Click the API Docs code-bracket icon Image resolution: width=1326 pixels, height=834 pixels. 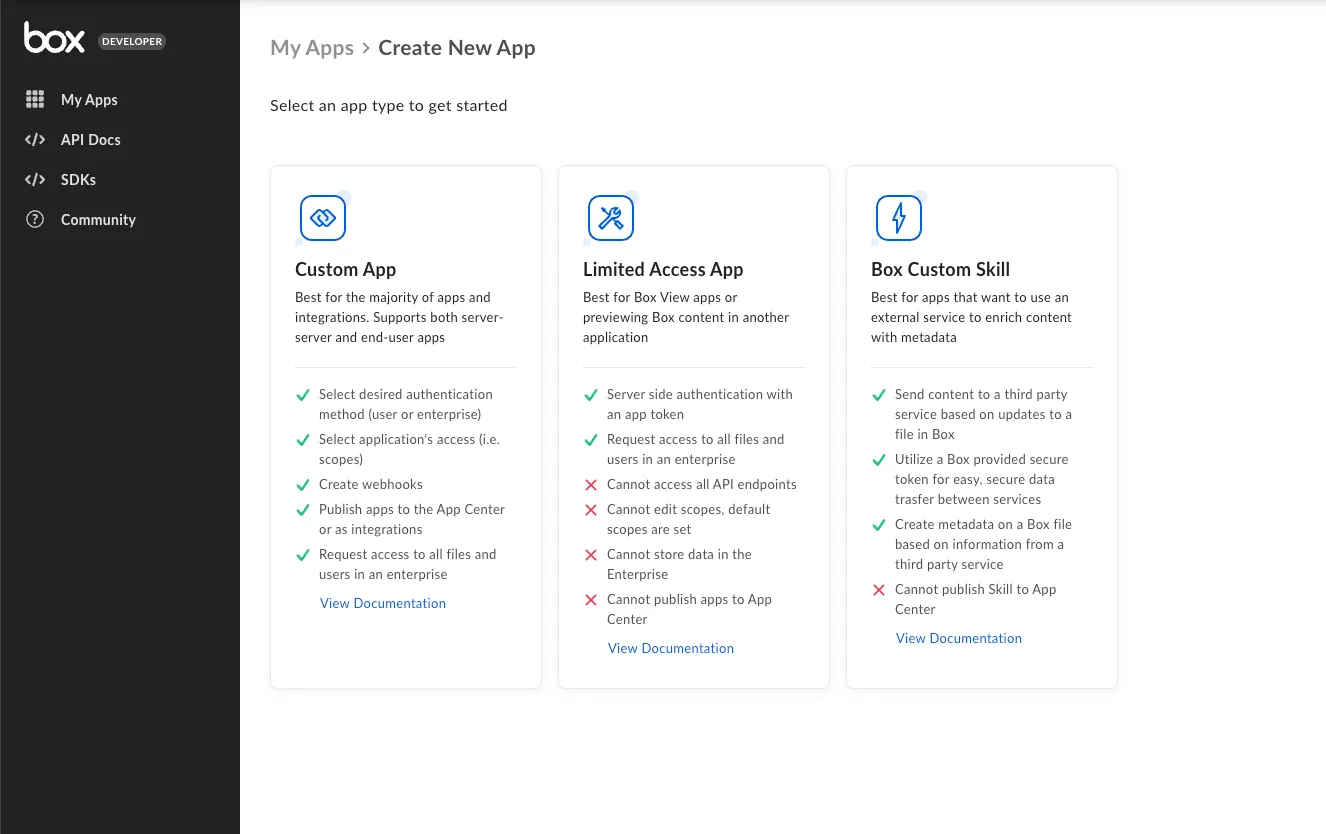point(35,139)
